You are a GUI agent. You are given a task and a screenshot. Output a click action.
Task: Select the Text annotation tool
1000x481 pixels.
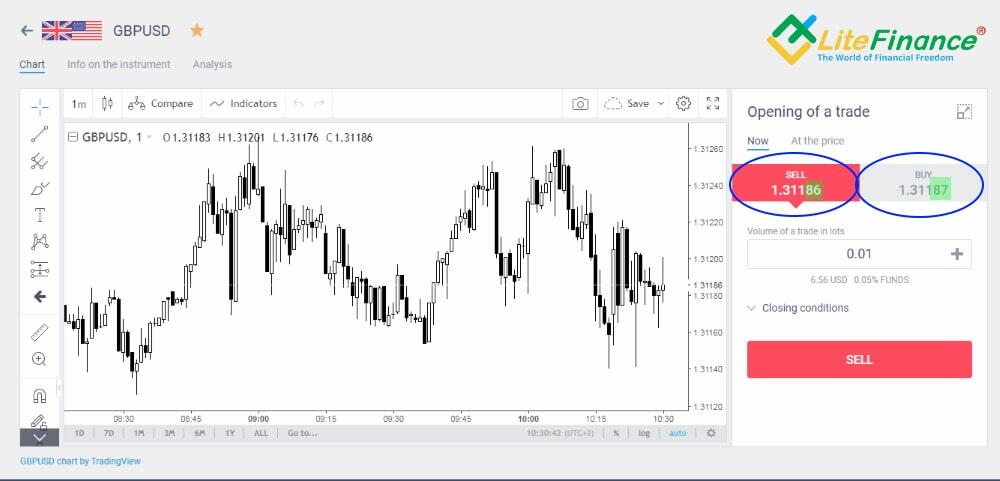[x=40, y=215]
